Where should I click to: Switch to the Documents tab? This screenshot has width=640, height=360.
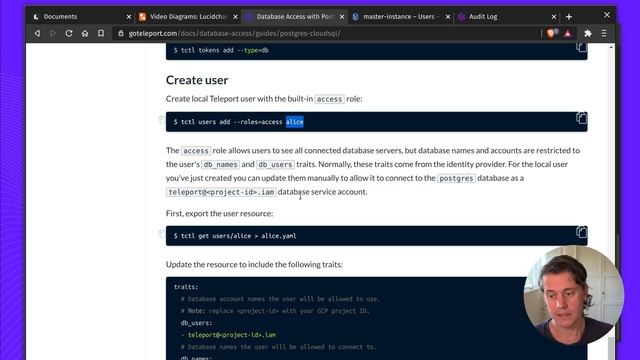click(82, 17)
